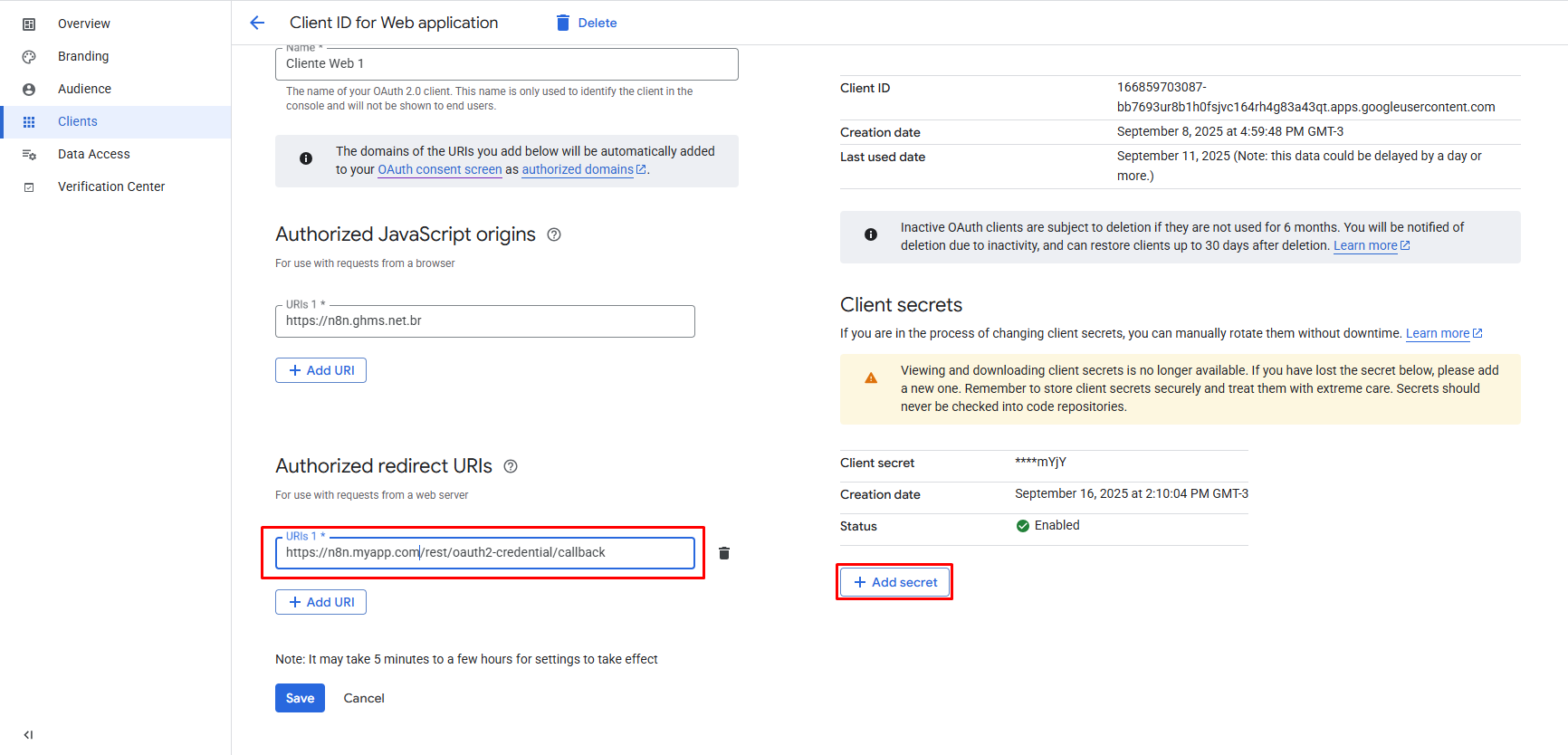The width and height of the screenshot is (1568, 755).
Task: Add URI under redirect URIs
Action: [x=320, y=602]
